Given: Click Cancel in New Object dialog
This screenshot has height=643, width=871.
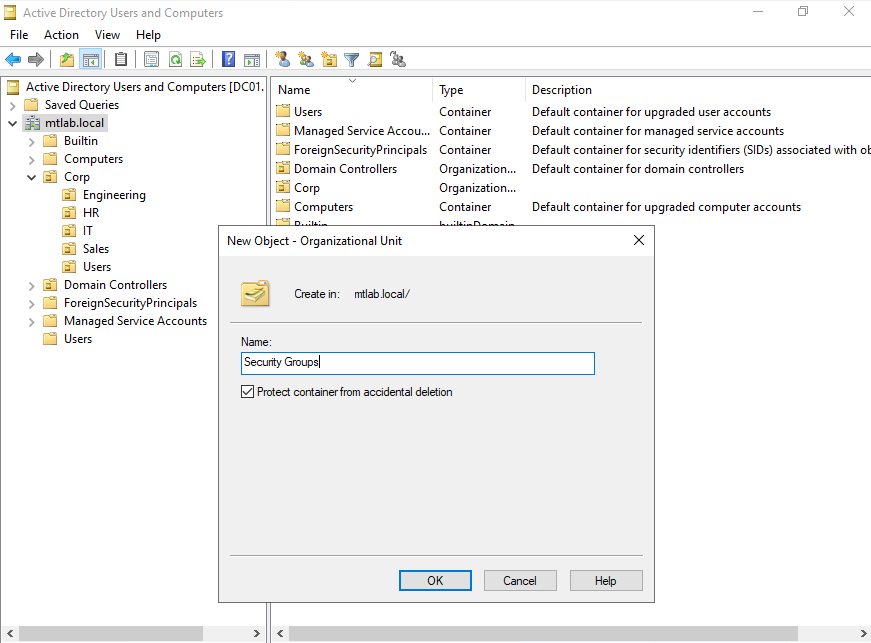Looking at the screenshot, I should 520,580.
